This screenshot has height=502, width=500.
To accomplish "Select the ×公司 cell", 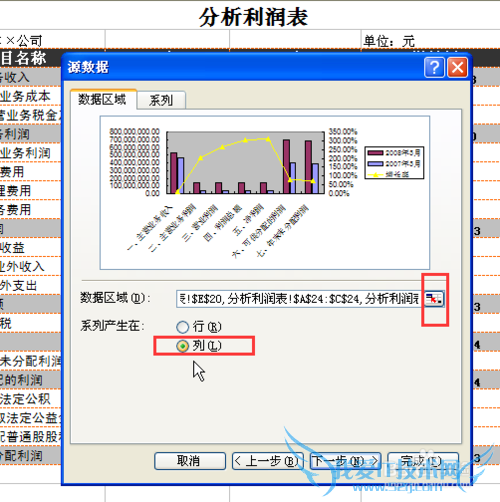I will pyautogui.click(x=52, y=41).
